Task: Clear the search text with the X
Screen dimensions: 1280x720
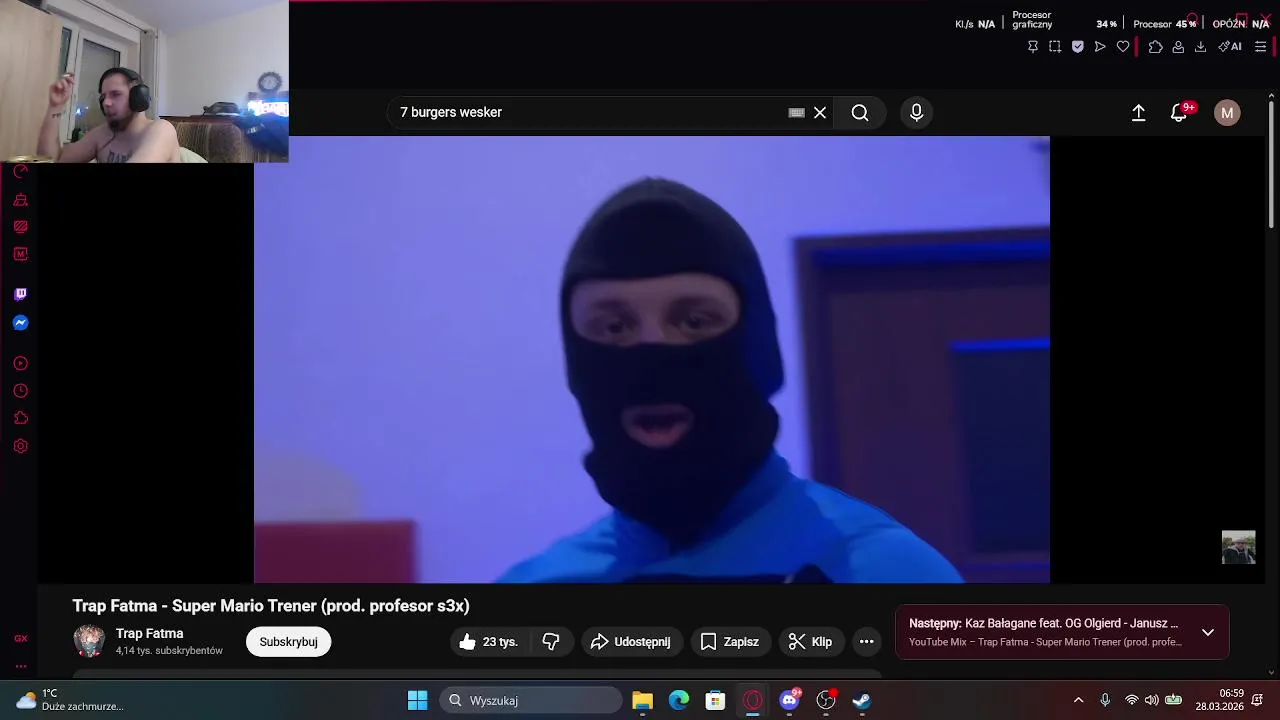Action: tap(820, 113)
